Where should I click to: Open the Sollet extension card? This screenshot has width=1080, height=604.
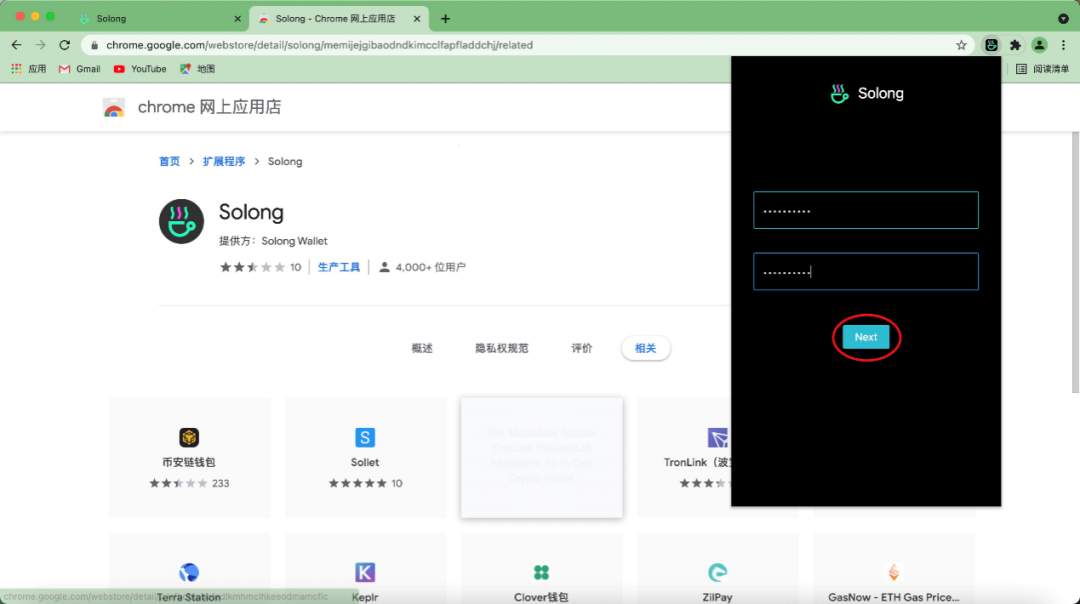[x=365, y=458]
